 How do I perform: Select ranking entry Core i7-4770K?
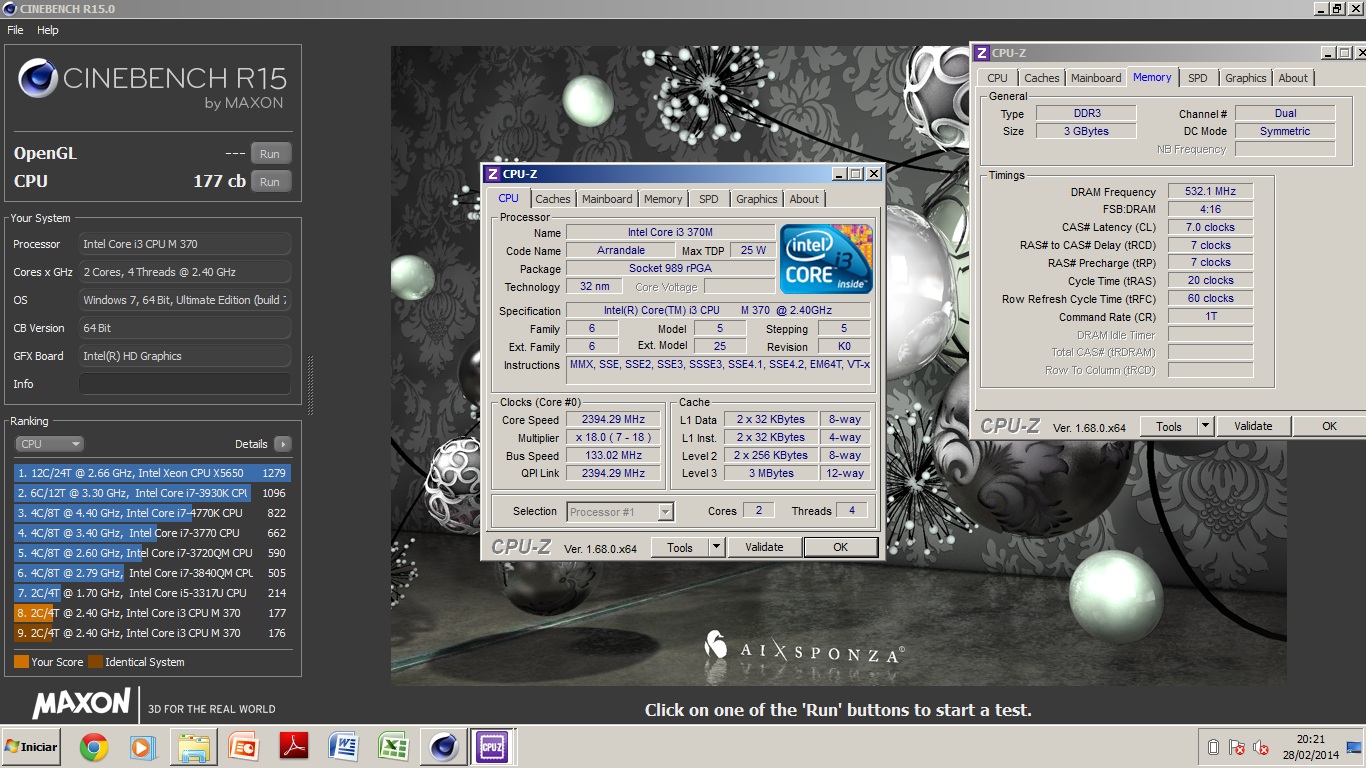pos(152,513)
